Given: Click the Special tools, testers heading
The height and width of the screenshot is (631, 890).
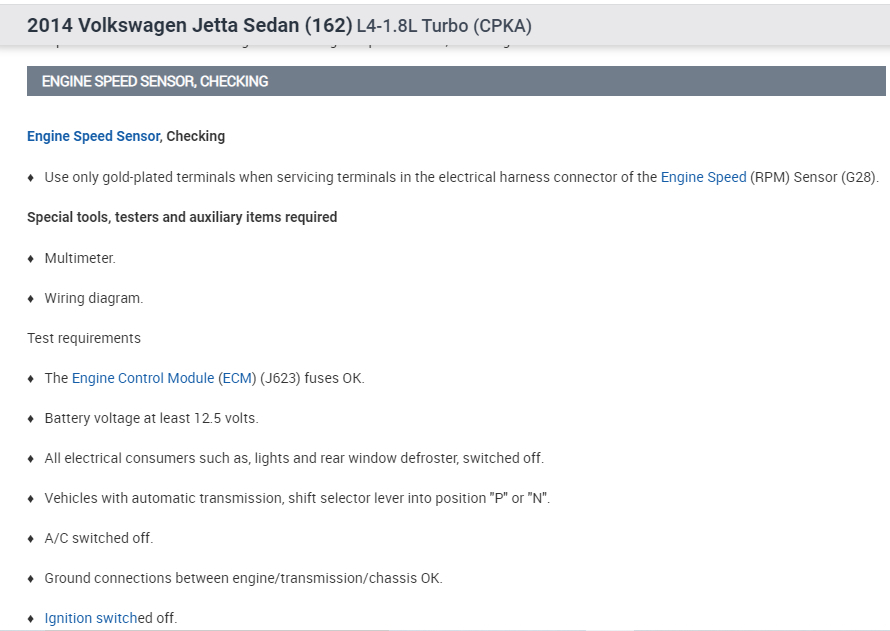Looking at the screenshot, I should coord(182,217).
